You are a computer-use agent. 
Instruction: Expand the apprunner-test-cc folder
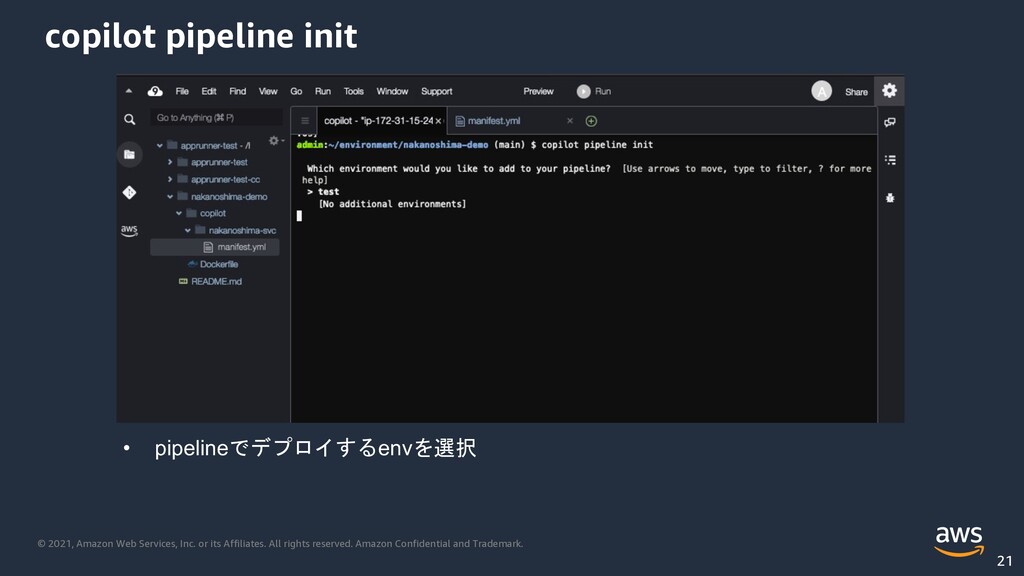coord(170,179)
